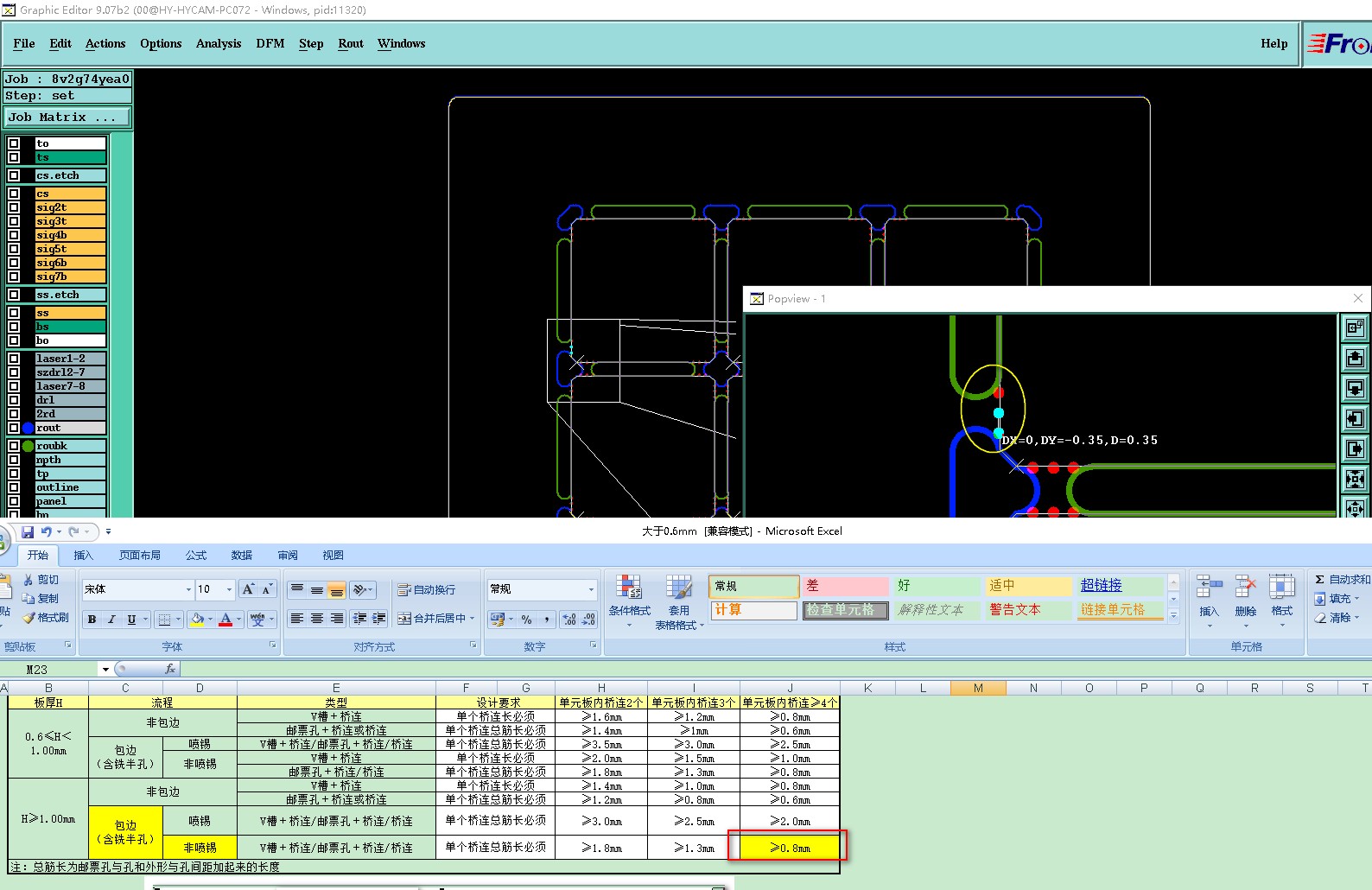Toggle the checkbox for layer rout
The width and height of the screenshot is (1372, 890).
click(14, 428)
